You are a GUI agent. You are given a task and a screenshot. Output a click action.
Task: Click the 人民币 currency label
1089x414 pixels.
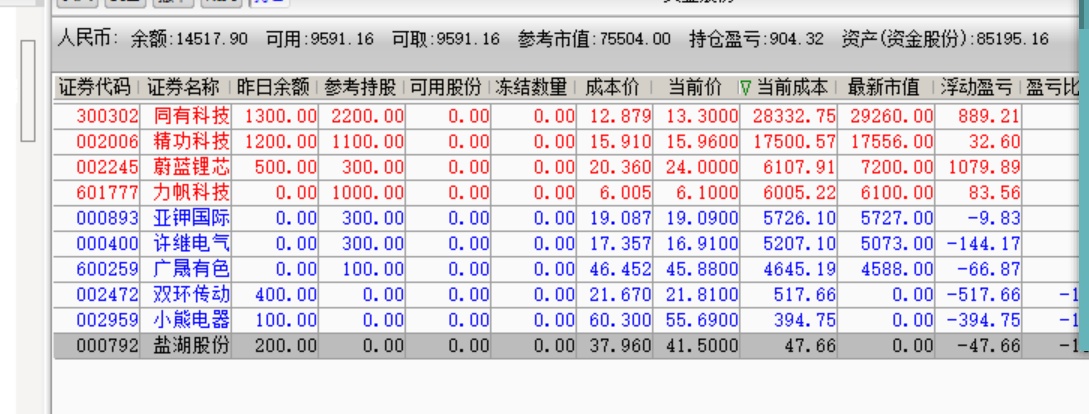[87, 40]
